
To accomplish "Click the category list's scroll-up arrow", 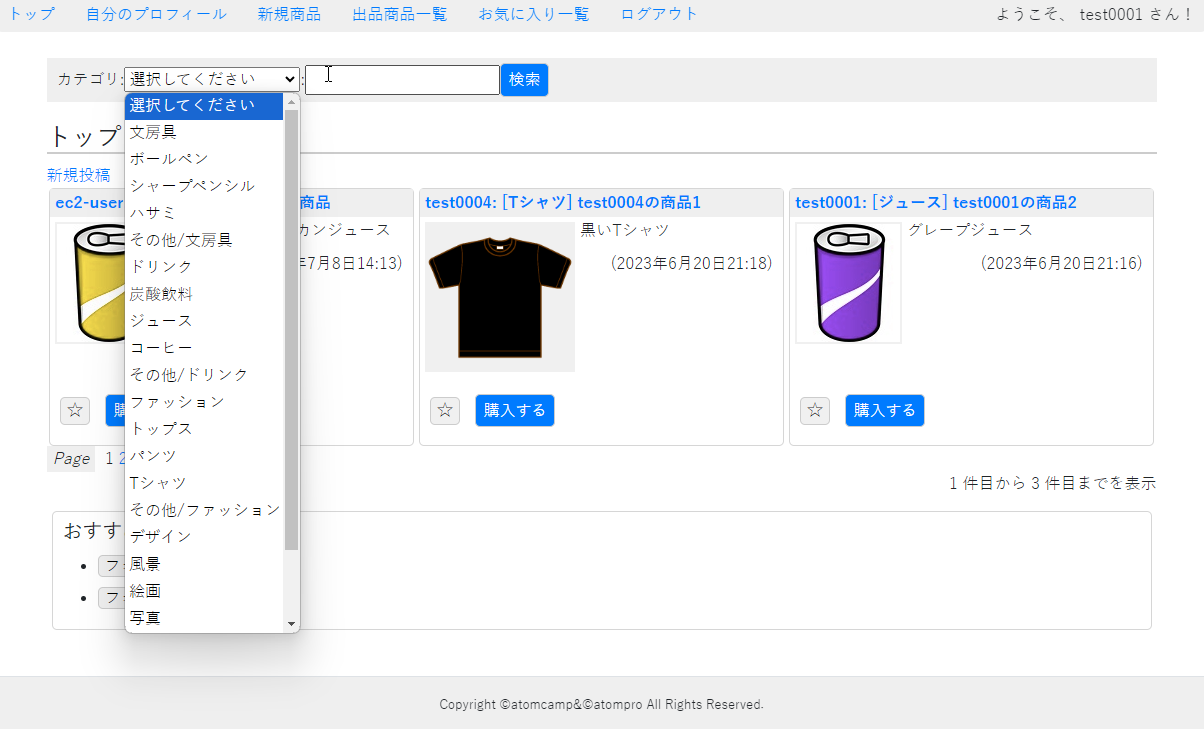I will point(292,102).
